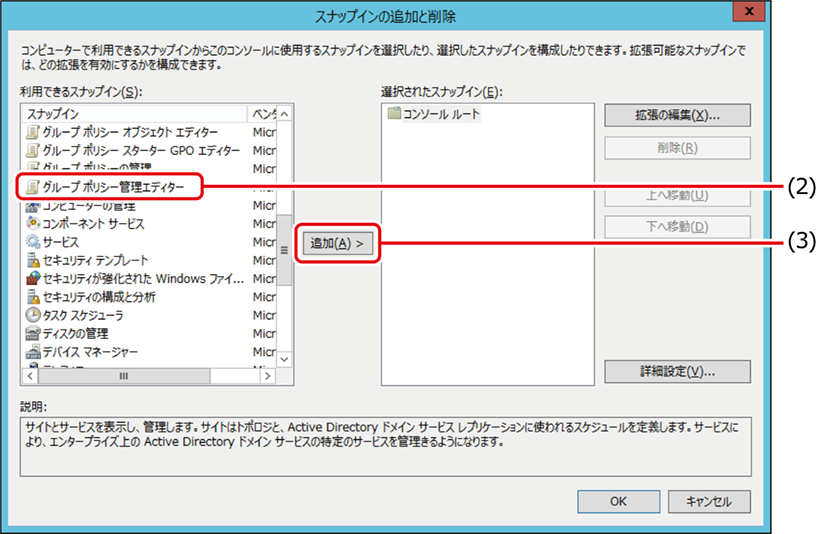
Task: Select セキュリティ テンプレート in the list
Action: [x=95, y=260]
